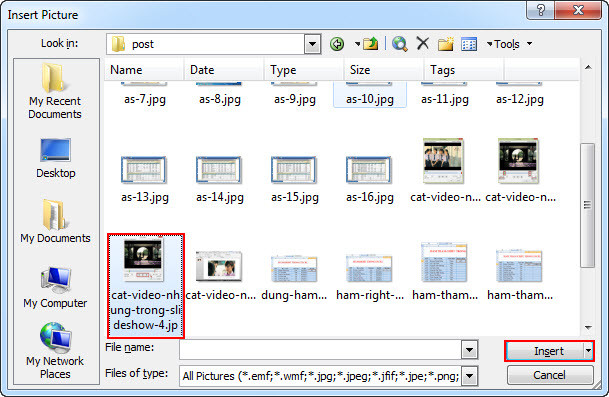Open the Views menu icon
Viewport: 609px width, 397px height.
(469, 44)
